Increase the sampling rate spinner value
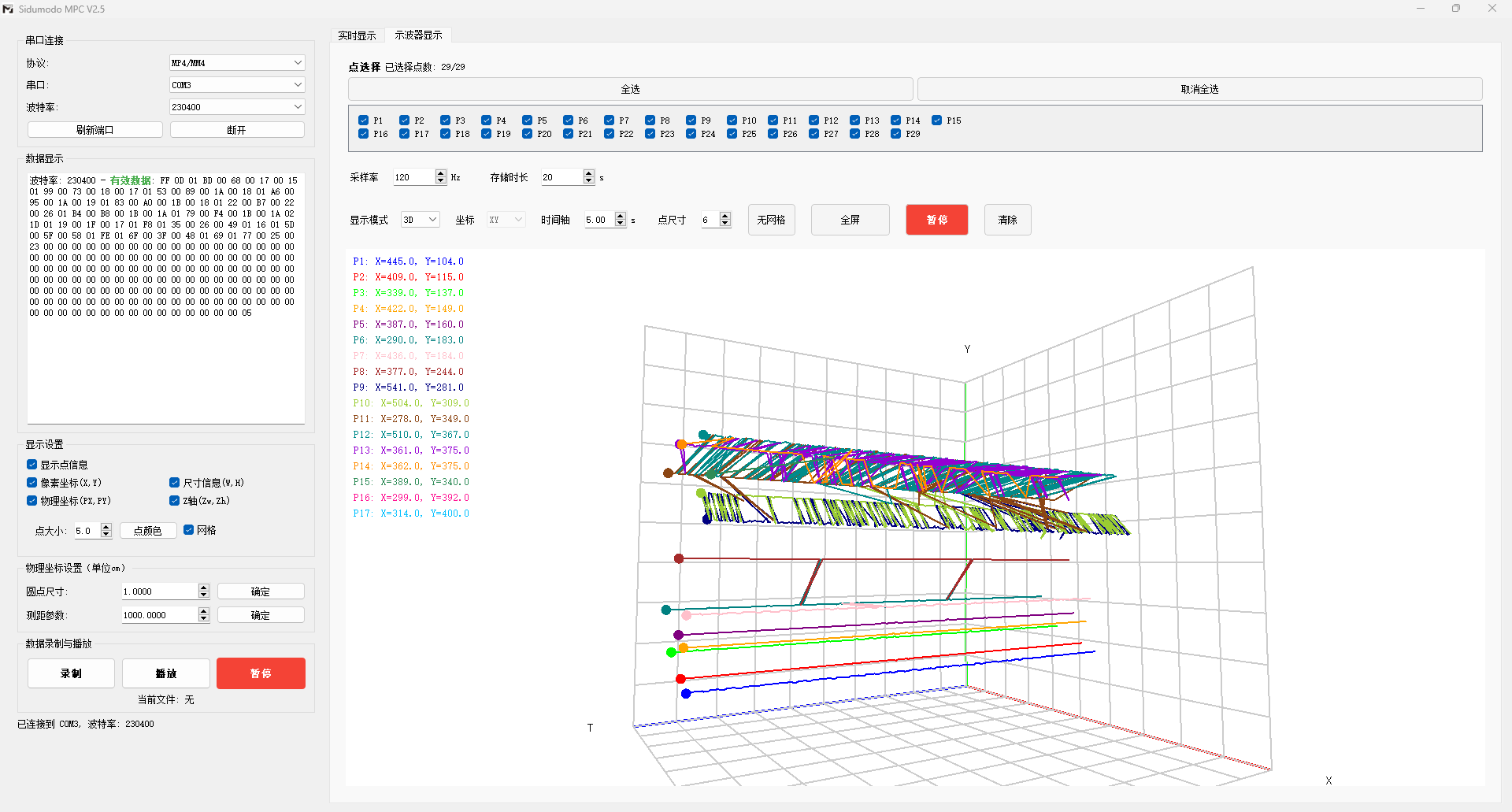Screen dimensions: 1512x812 click(x=441, y=173)
